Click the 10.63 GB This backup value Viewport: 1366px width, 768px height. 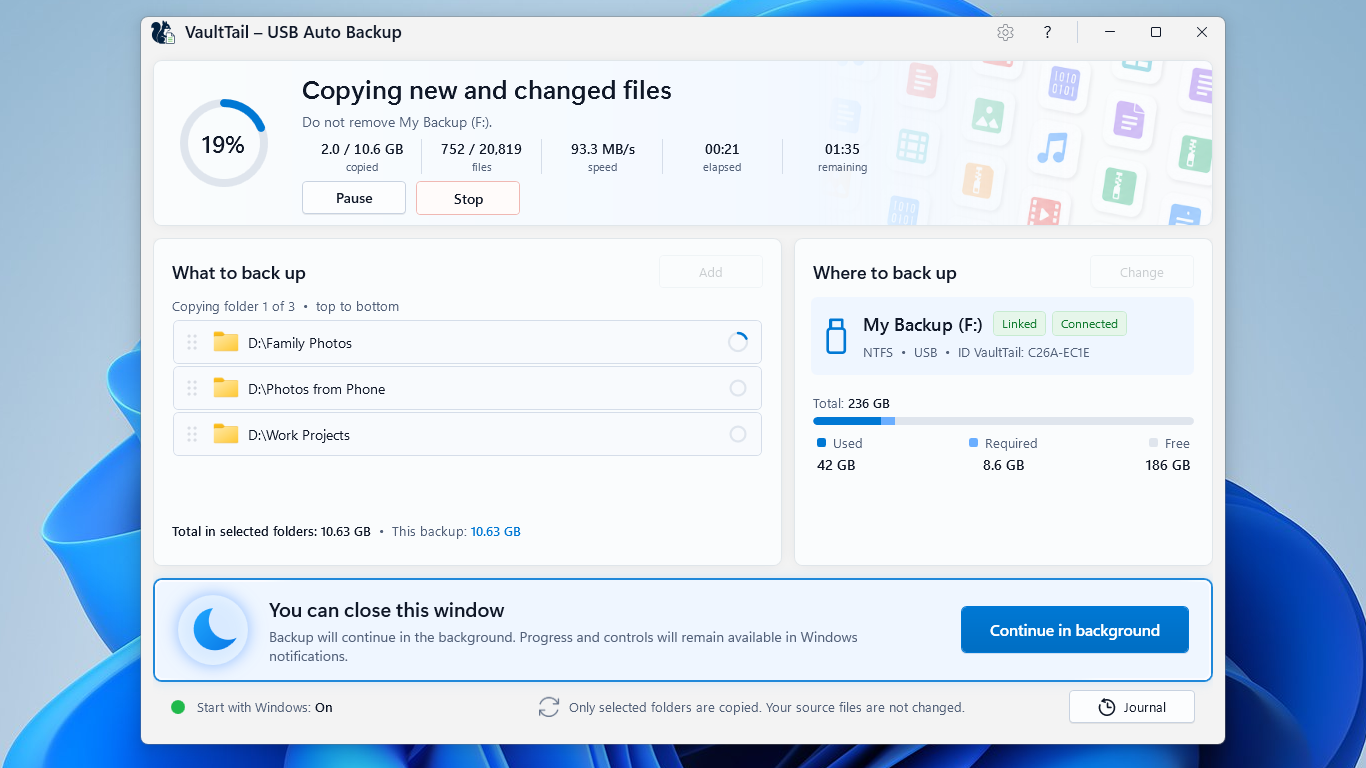click(x=496, y=532)
